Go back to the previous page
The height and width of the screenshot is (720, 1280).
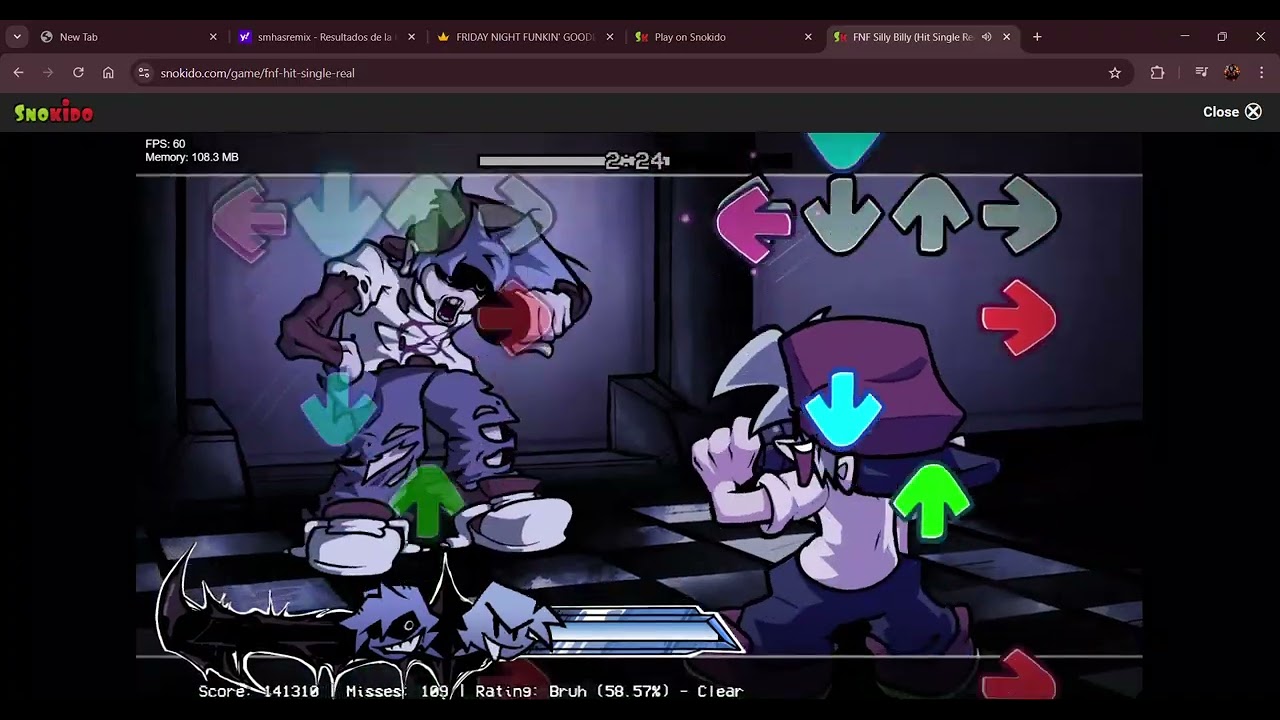(18, 73)
